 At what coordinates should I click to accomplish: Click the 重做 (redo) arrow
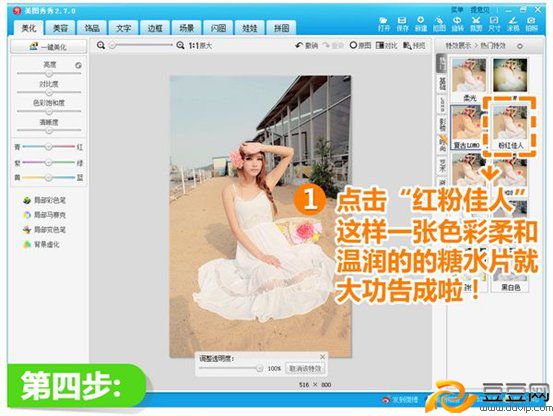coord(333,45)
